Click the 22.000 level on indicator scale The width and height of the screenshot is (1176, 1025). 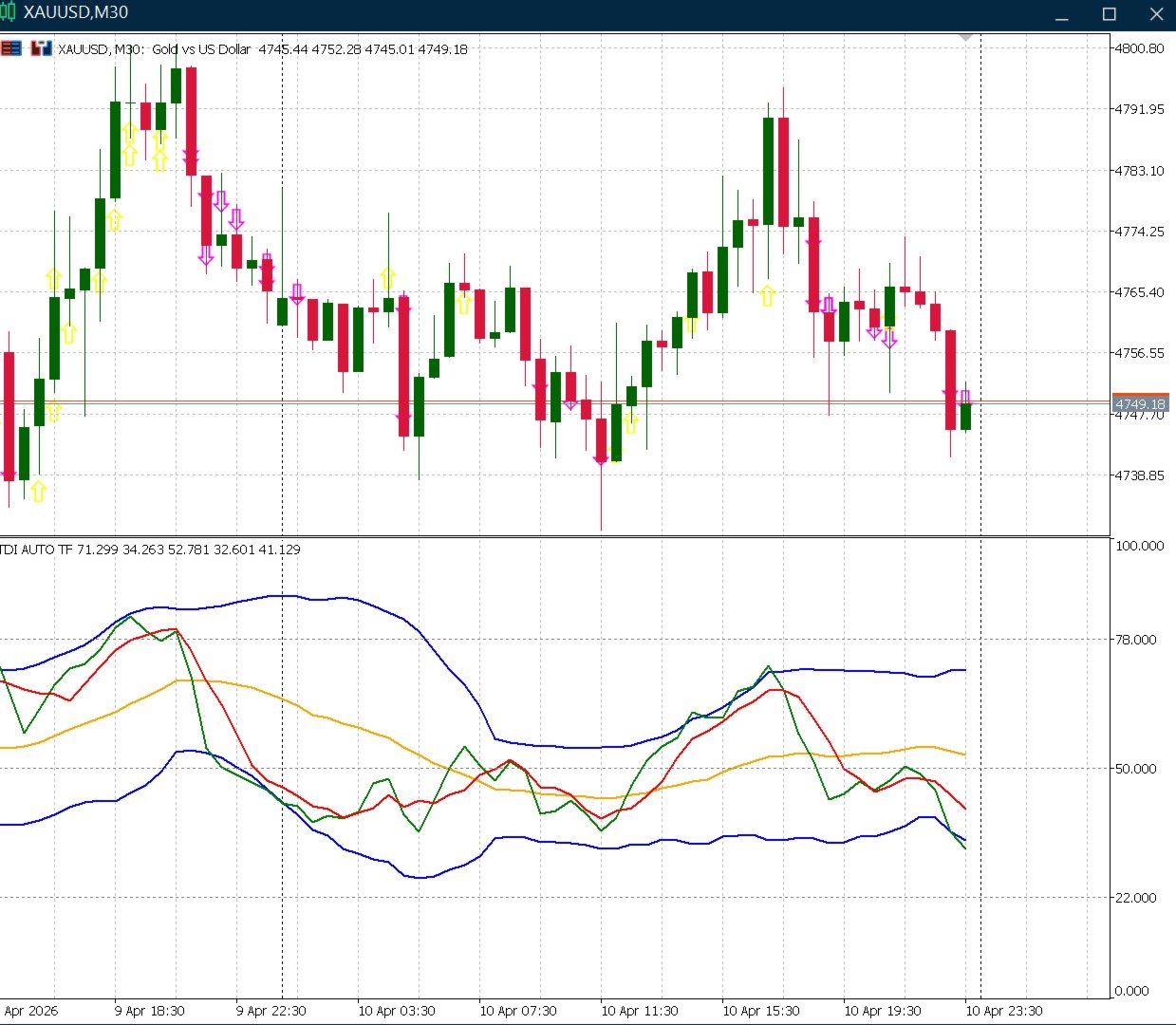click(1136, 898)
